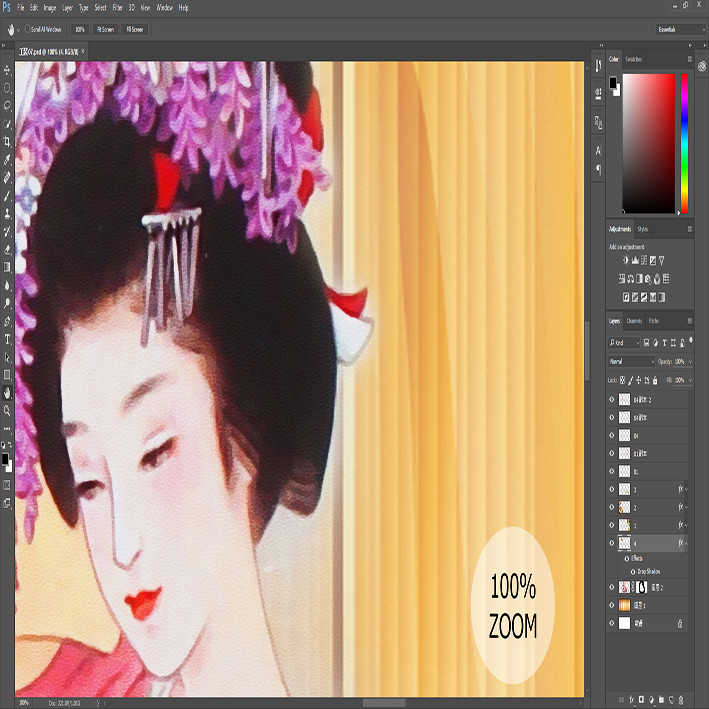Open the Fill slider dropdown arrow
The image size is (709, 709).
(x=690, y=380)
